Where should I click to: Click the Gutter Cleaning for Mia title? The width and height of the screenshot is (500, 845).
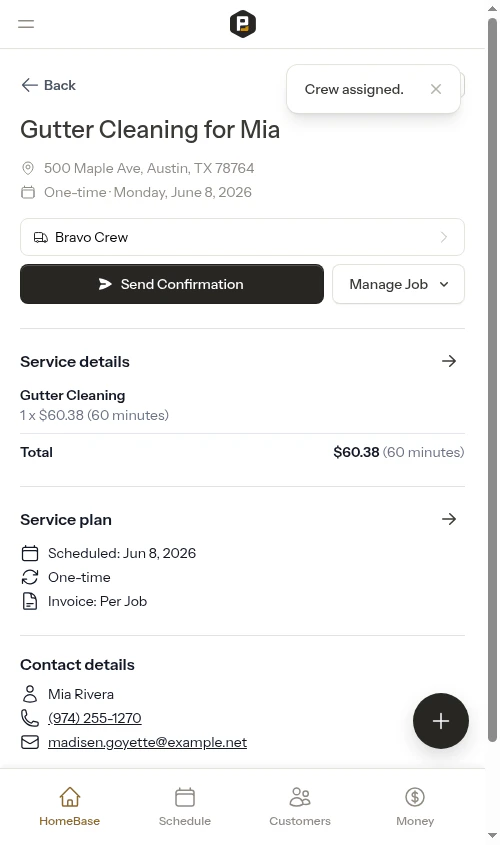click(x=150, y=130)
